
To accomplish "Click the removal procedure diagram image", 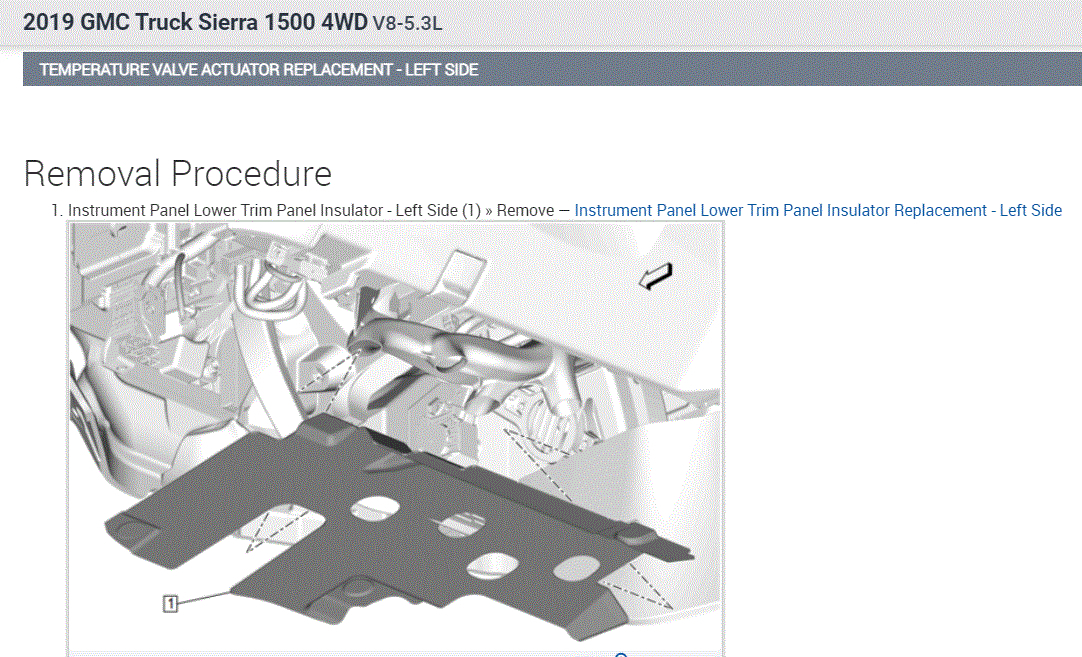I will tap(395, 438).
